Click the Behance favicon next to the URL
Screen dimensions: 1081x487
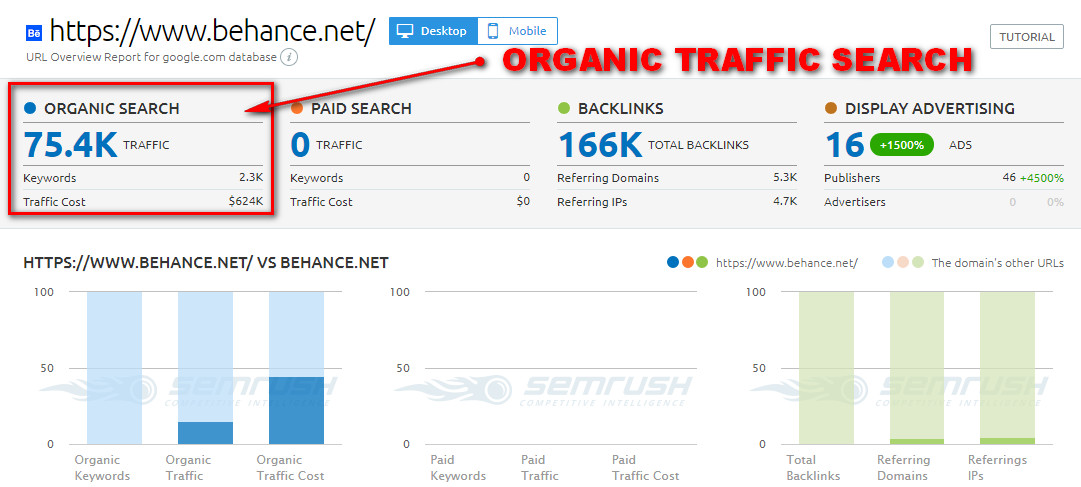click(34, 33)
